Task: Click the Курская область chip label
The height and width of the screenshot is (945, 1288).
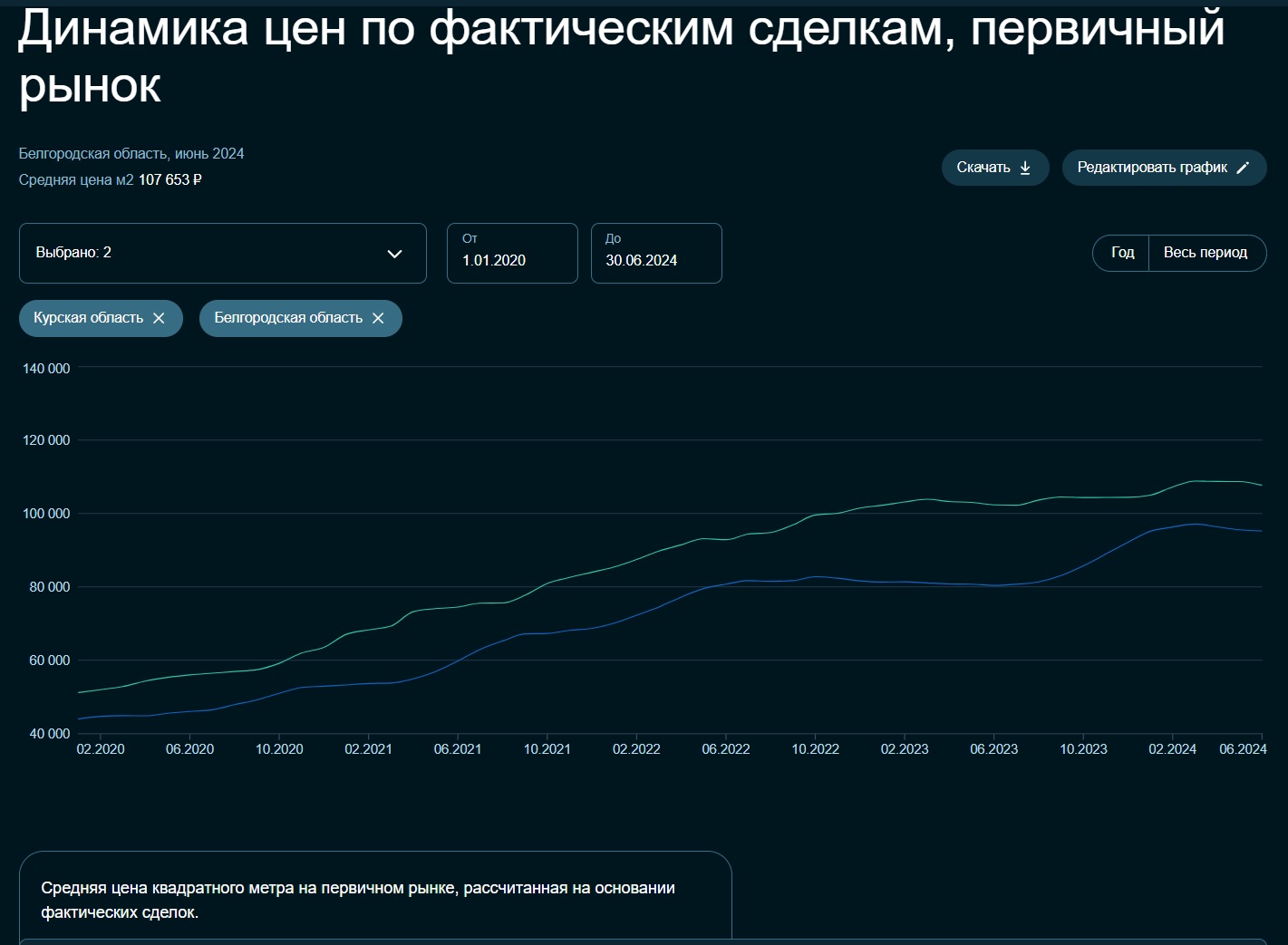Action: click(x=88, y=318)
